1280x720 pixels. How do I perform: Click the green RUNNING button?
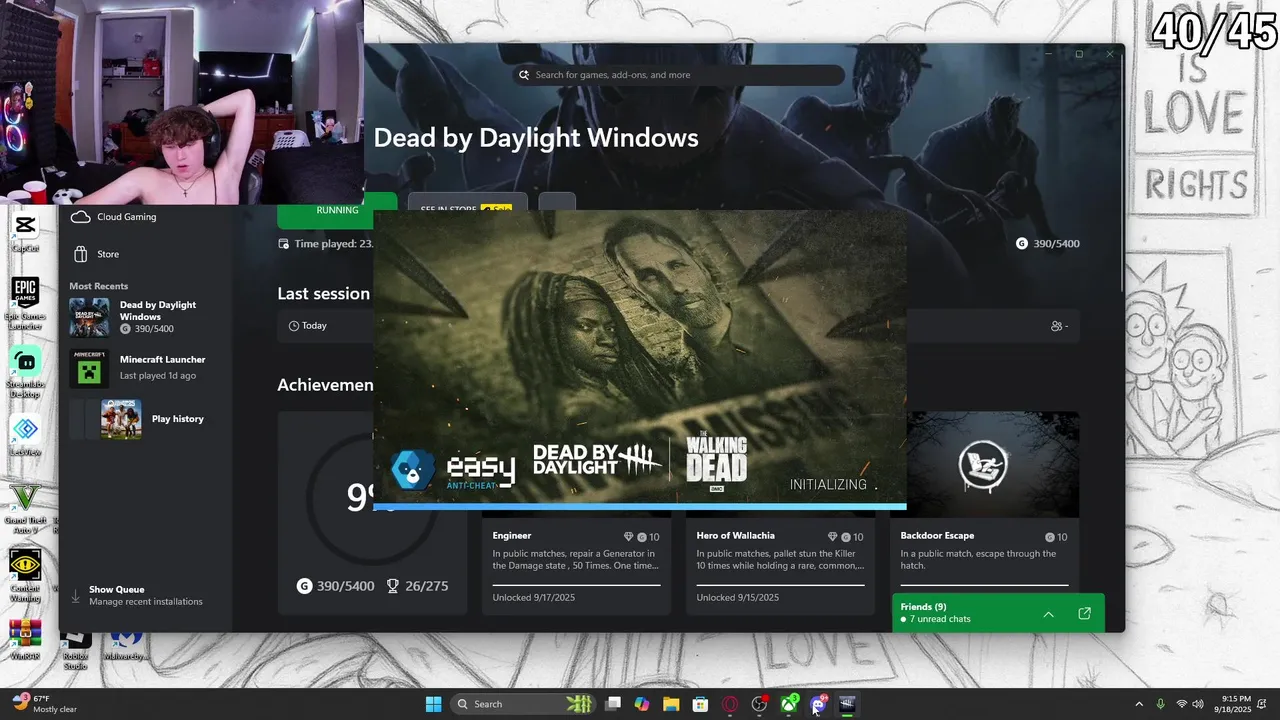pos(337,210)
